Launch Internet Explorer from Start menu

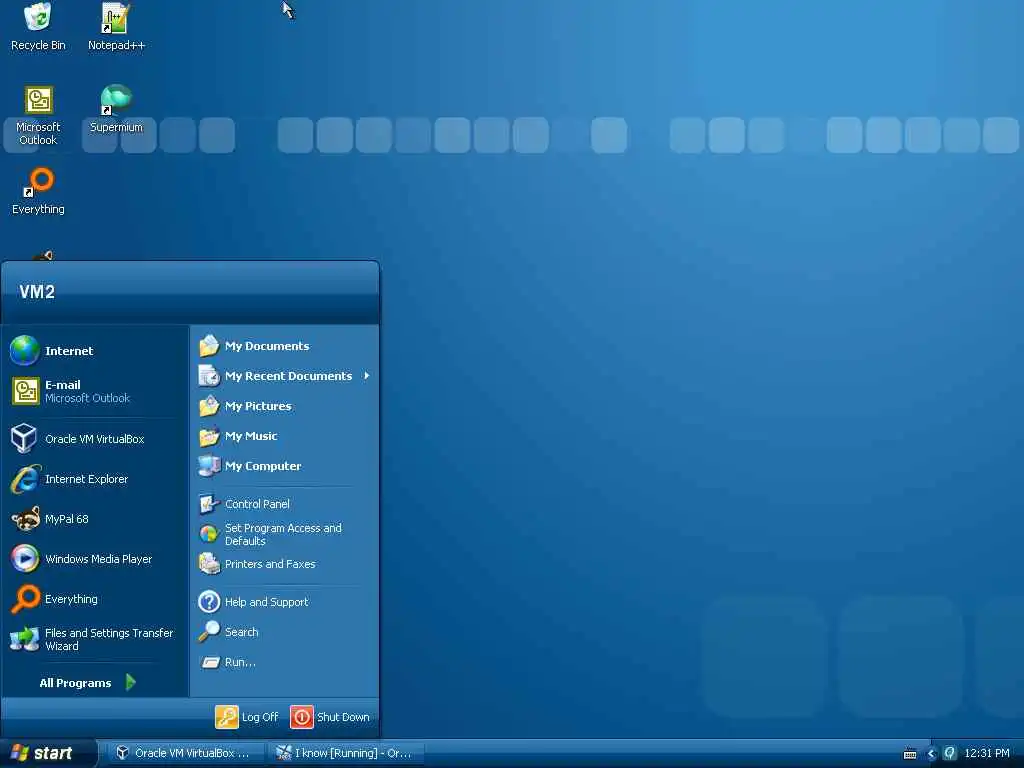point(95,479)
